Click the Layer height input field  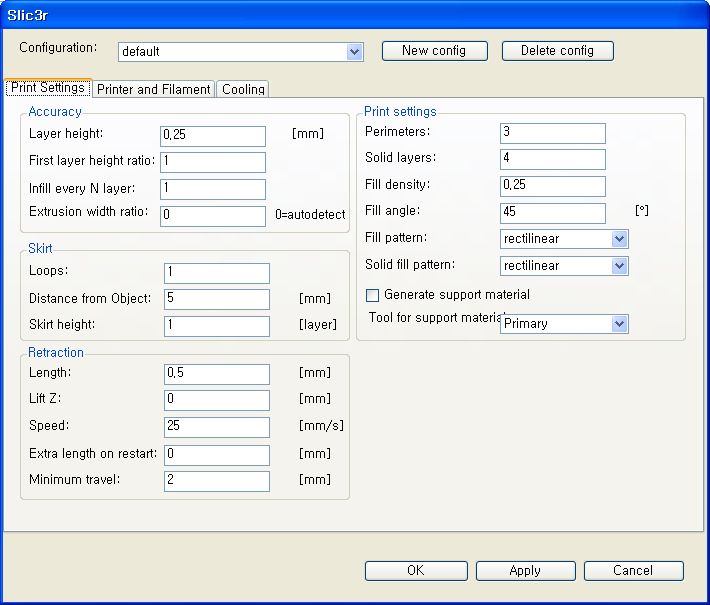coord(212,136)
